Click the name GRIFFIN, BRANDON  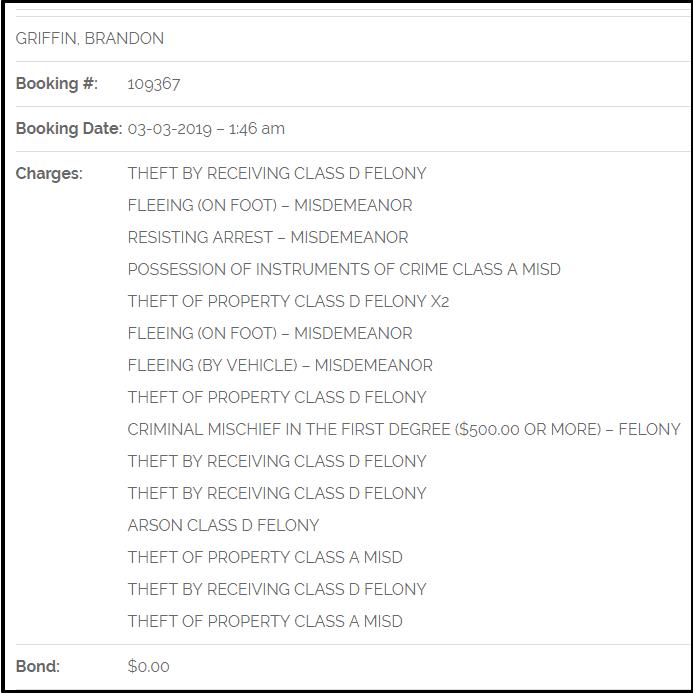tap(89, 39)
